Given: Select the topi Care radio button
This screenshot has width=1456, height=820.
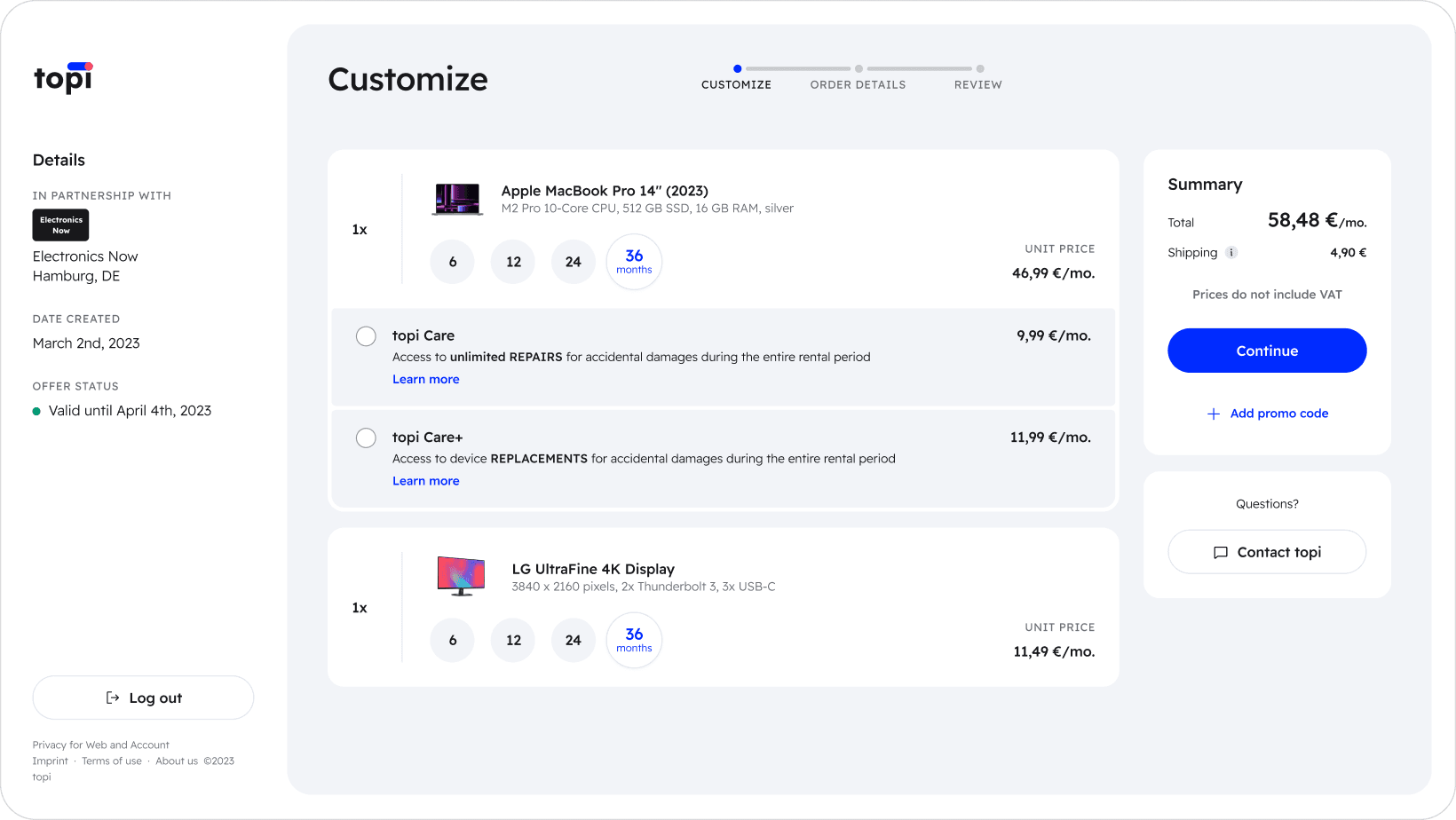Looking at the screenshot, I should point(366,336).
